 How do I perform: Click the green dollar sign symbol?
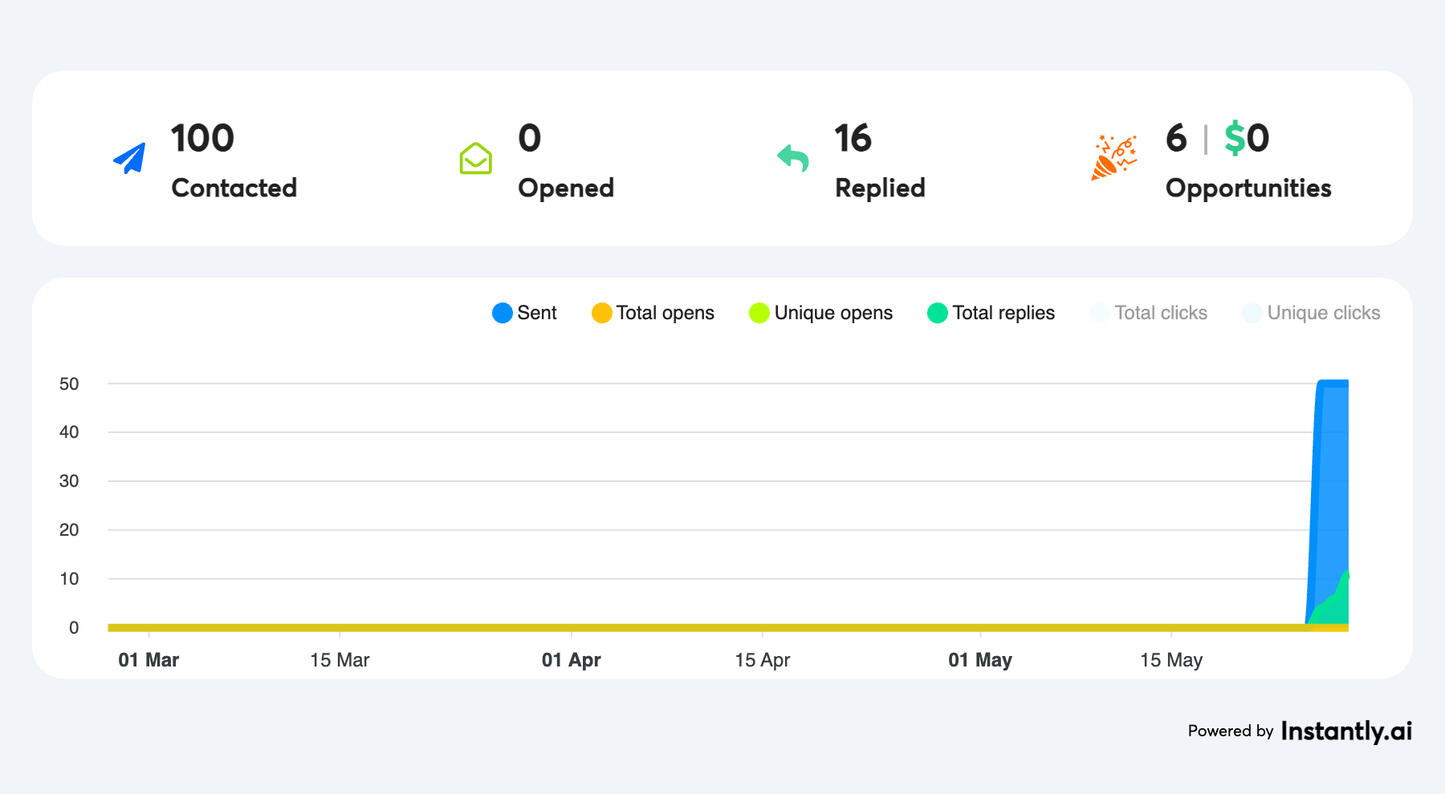1235,138
